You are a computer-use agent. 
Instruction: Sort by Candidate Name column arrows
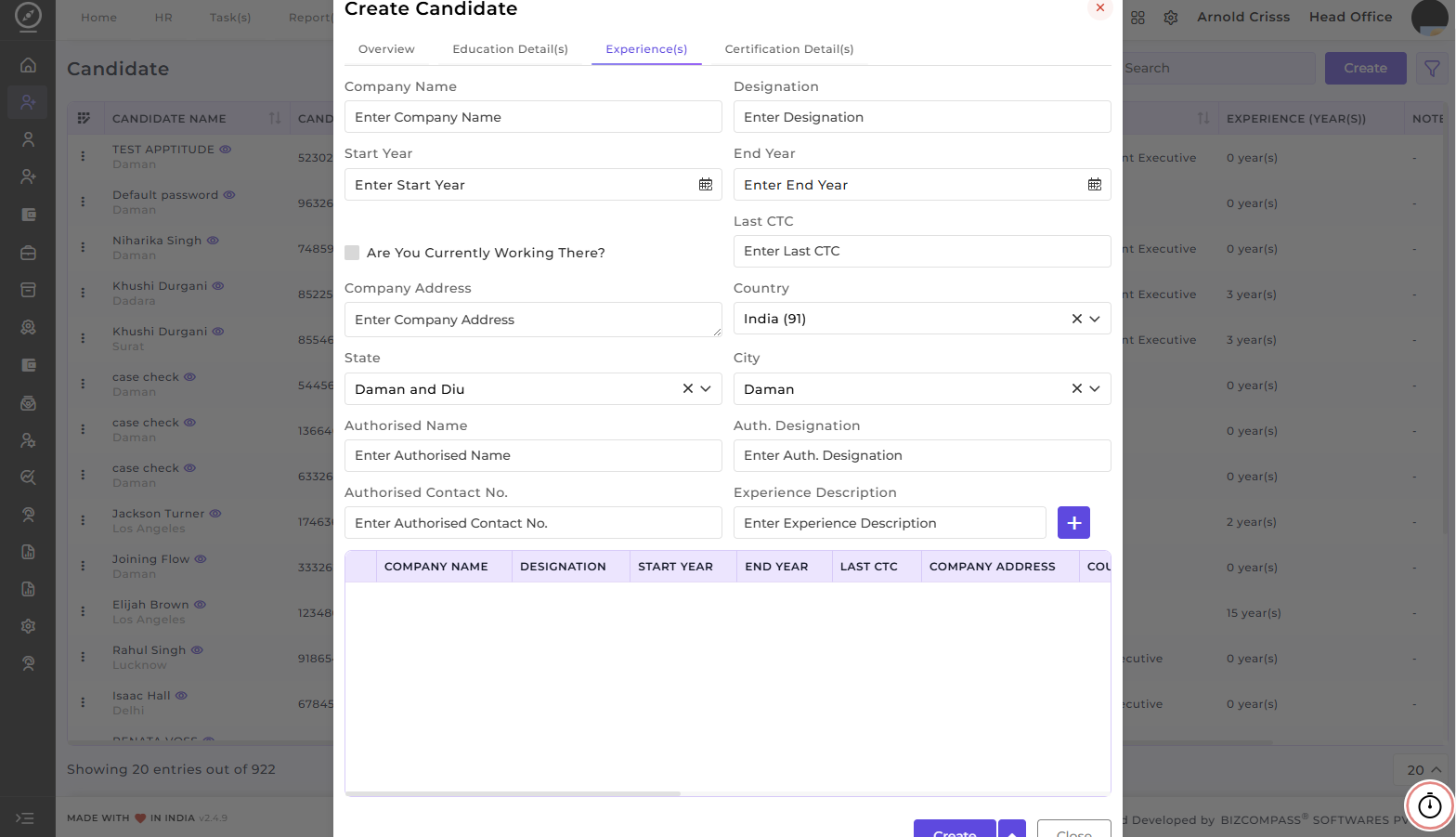point(275,118)
